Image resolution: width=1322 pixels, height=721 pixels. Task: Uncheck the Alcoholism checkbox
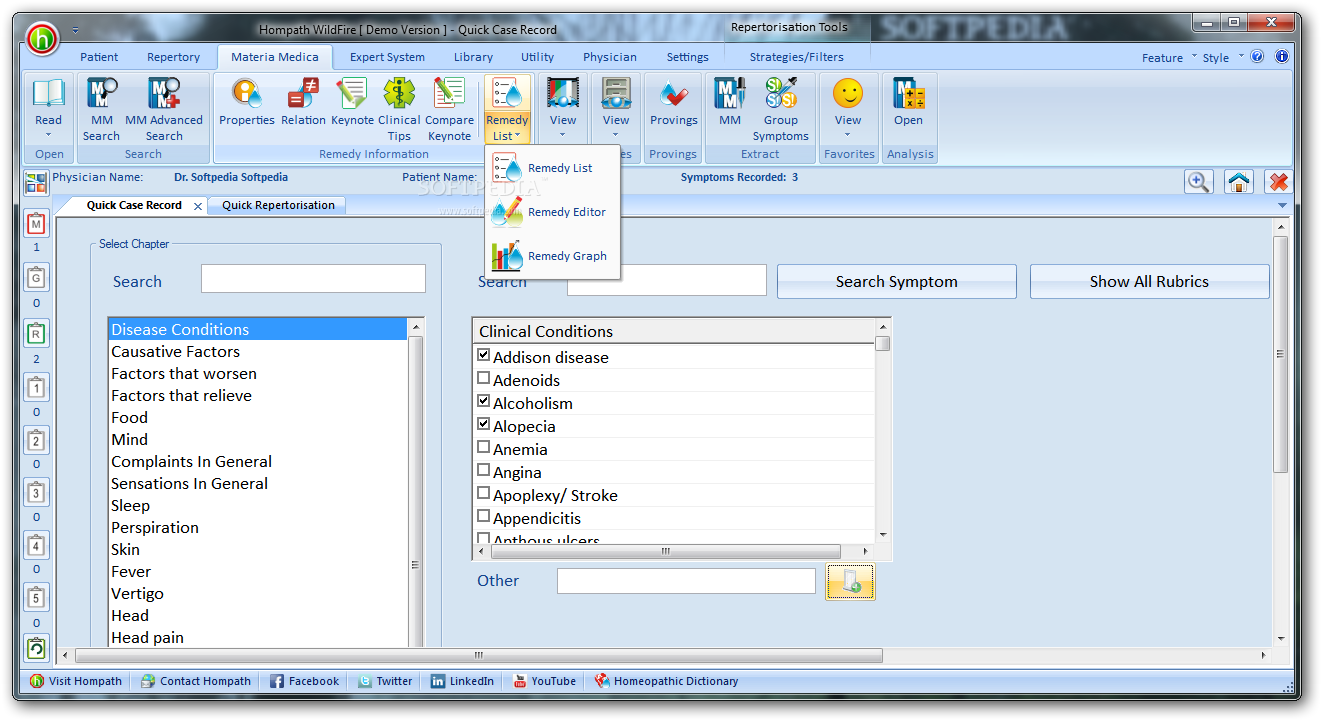[484, 401]
